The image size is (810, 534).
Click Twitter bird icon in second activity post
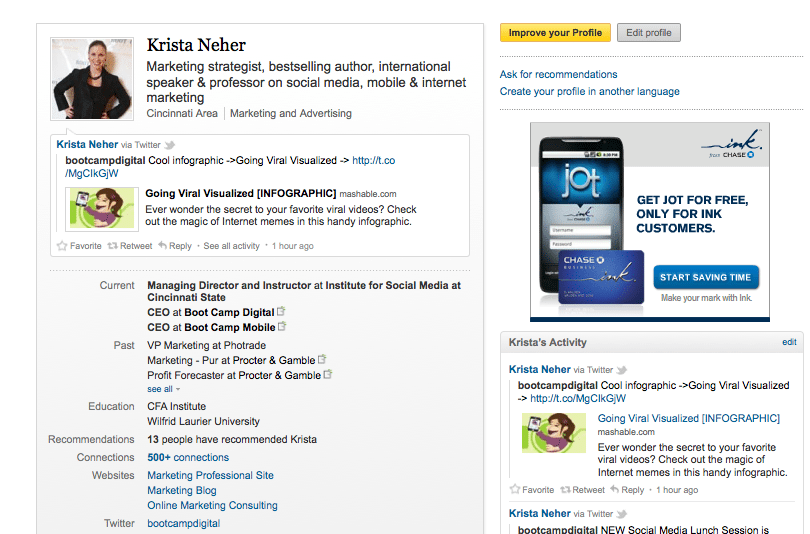[622, 514]
